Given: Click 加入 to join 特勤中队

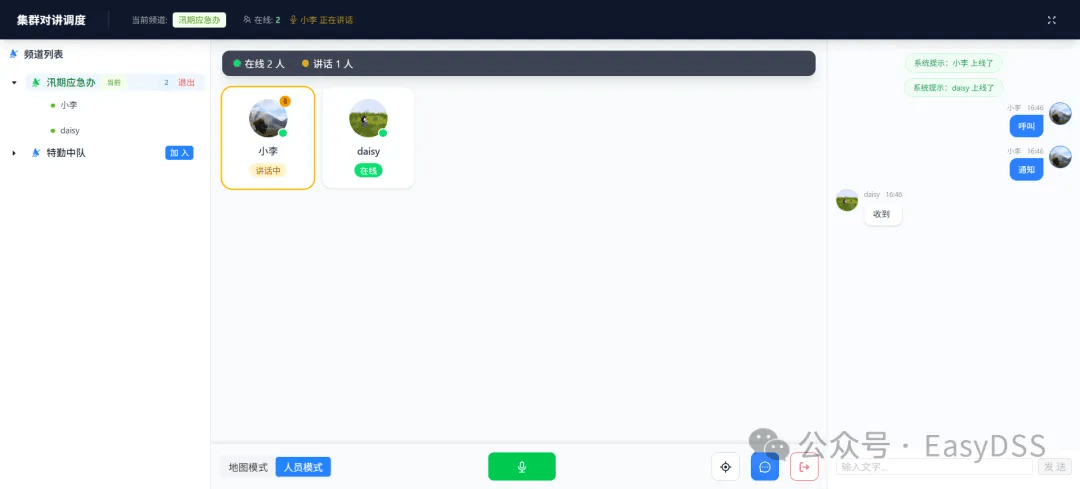Looking at the screenshot, I should 179,153.
